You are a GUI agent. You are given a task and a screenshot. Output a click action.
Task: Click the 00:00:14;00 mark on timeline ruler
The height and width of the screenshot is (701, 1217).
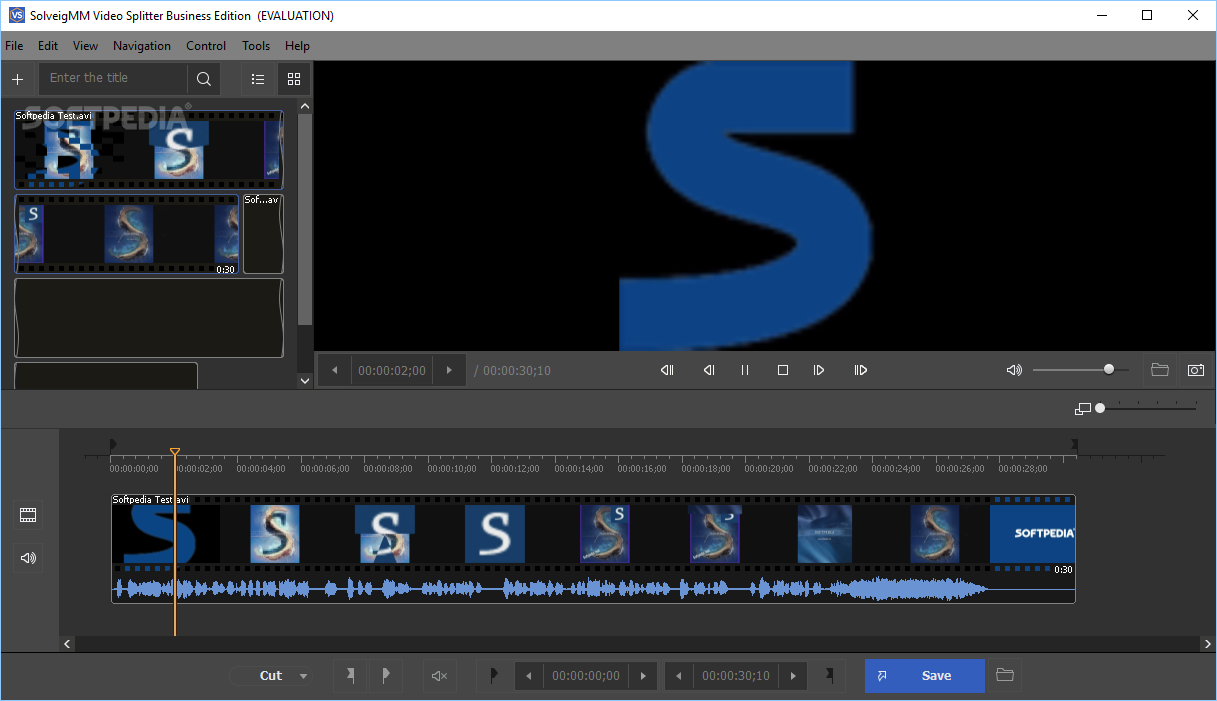578,468
